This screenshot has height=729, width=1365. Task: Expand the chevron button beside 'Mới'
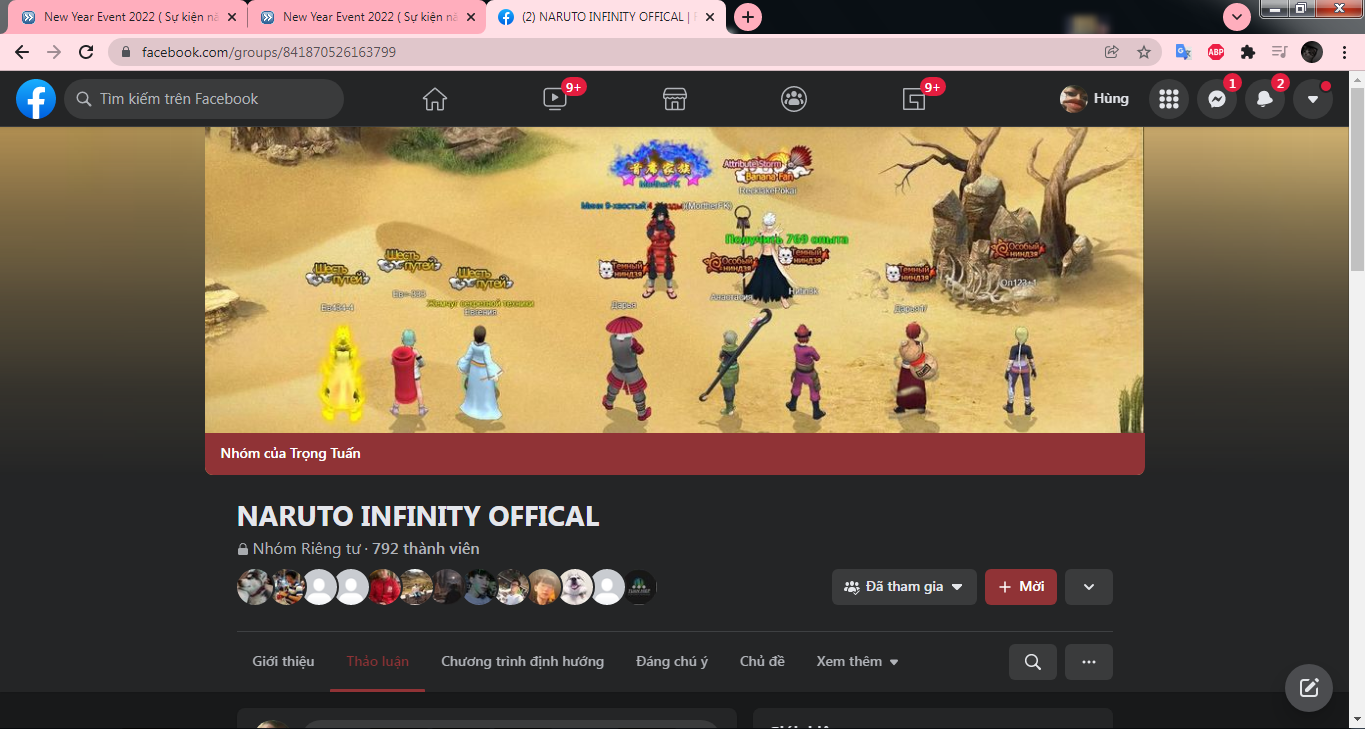coord(1089,587)
